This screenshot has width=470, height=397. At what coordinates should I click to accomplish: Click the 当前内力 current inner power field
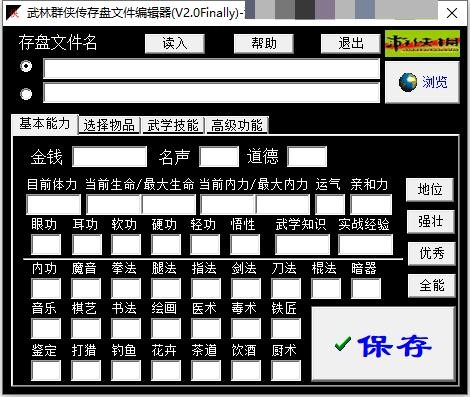click(228, 205)
